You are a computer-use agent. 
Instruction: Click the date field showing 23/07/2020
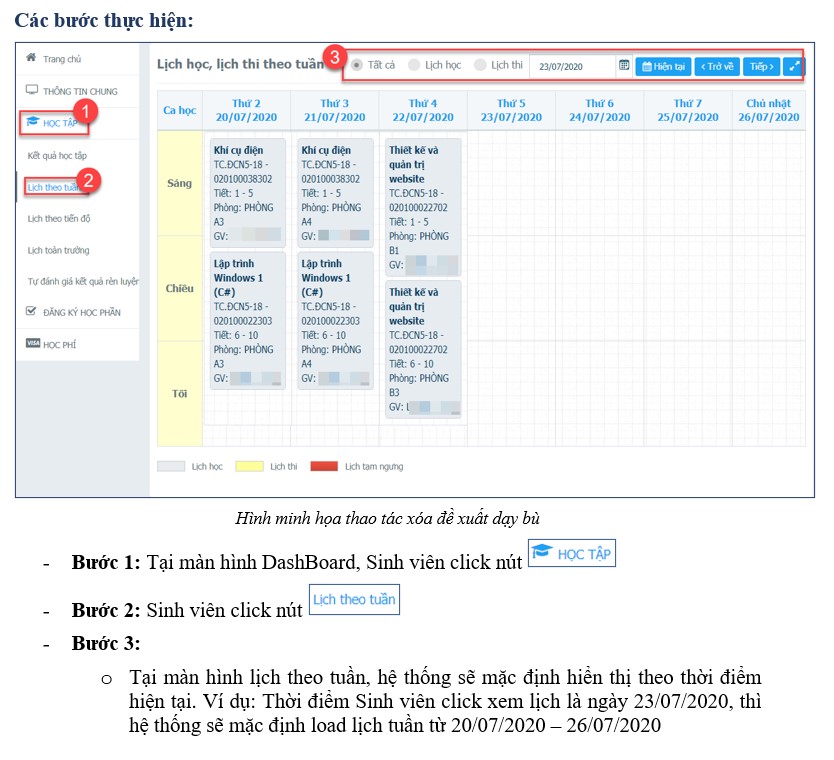[x=573, y=66]
